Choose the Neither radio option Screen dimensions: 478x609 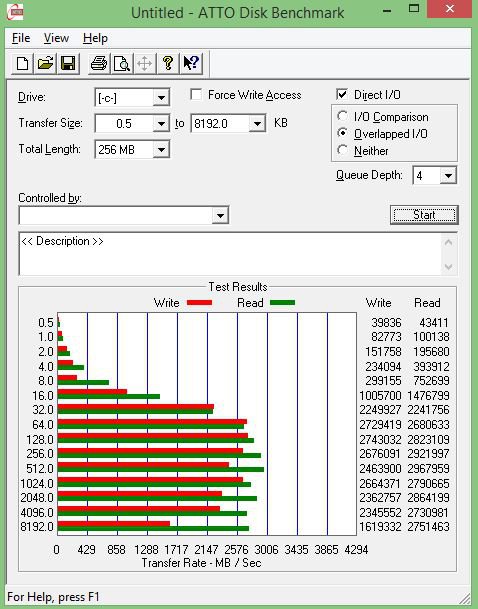342,150
